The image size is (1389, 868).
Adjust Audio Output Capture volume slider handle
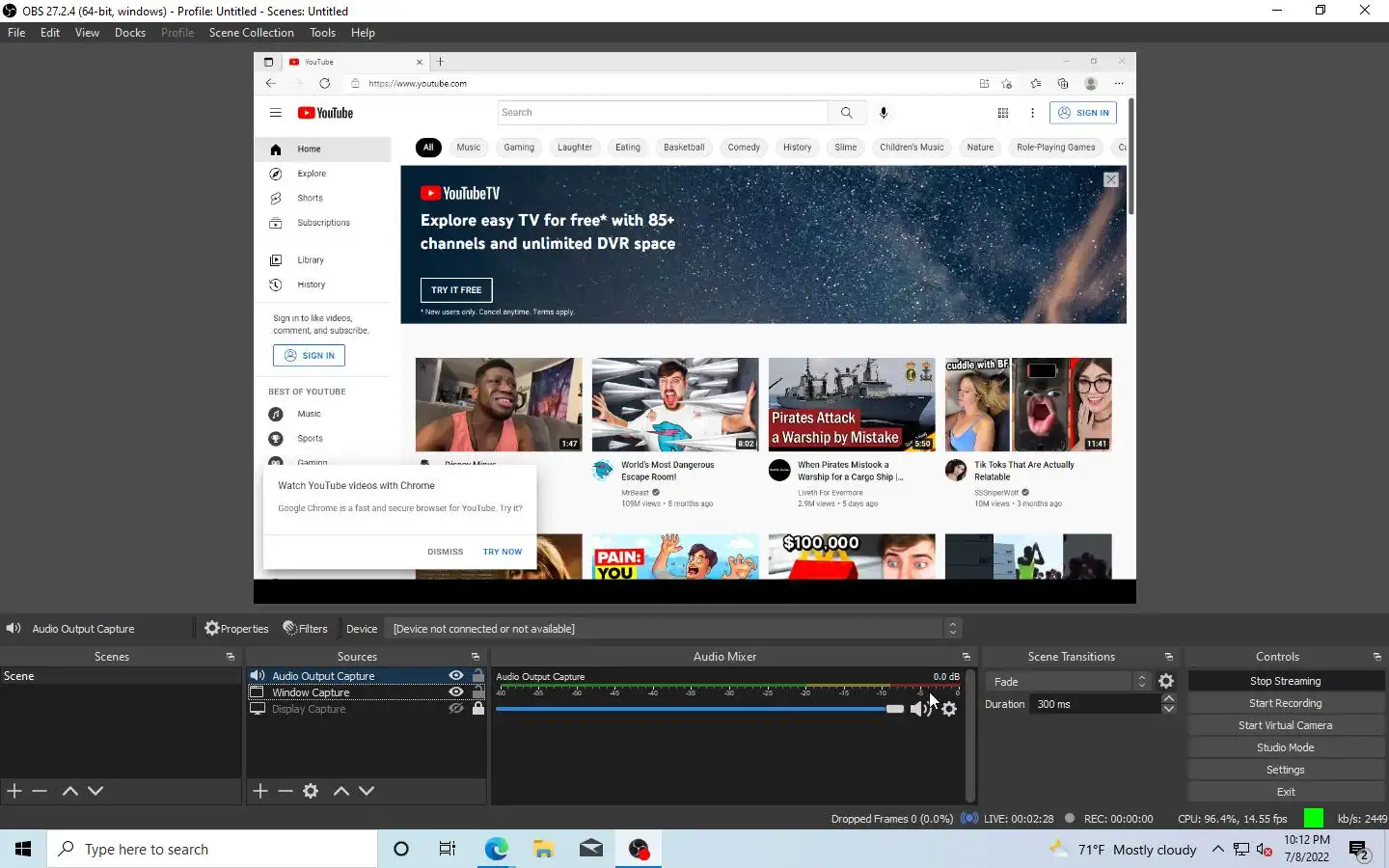pos(894,709)
